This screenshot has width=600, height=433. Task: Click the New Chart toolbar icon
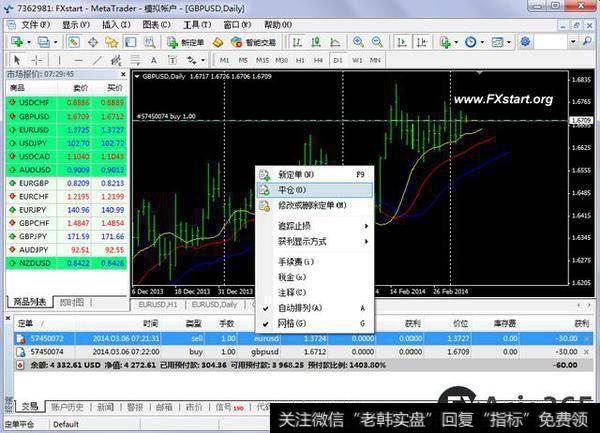[16, 42]
